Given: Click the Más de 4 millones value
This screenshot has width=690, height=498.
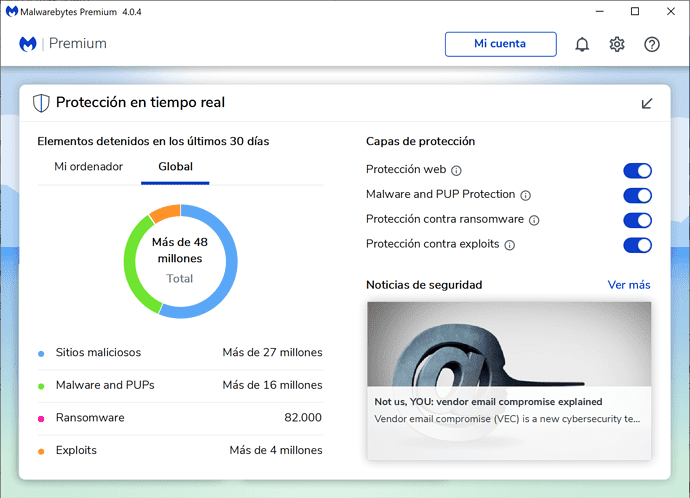Looking at the screenshot, I should pyautogui.click(x=276, y=450).
